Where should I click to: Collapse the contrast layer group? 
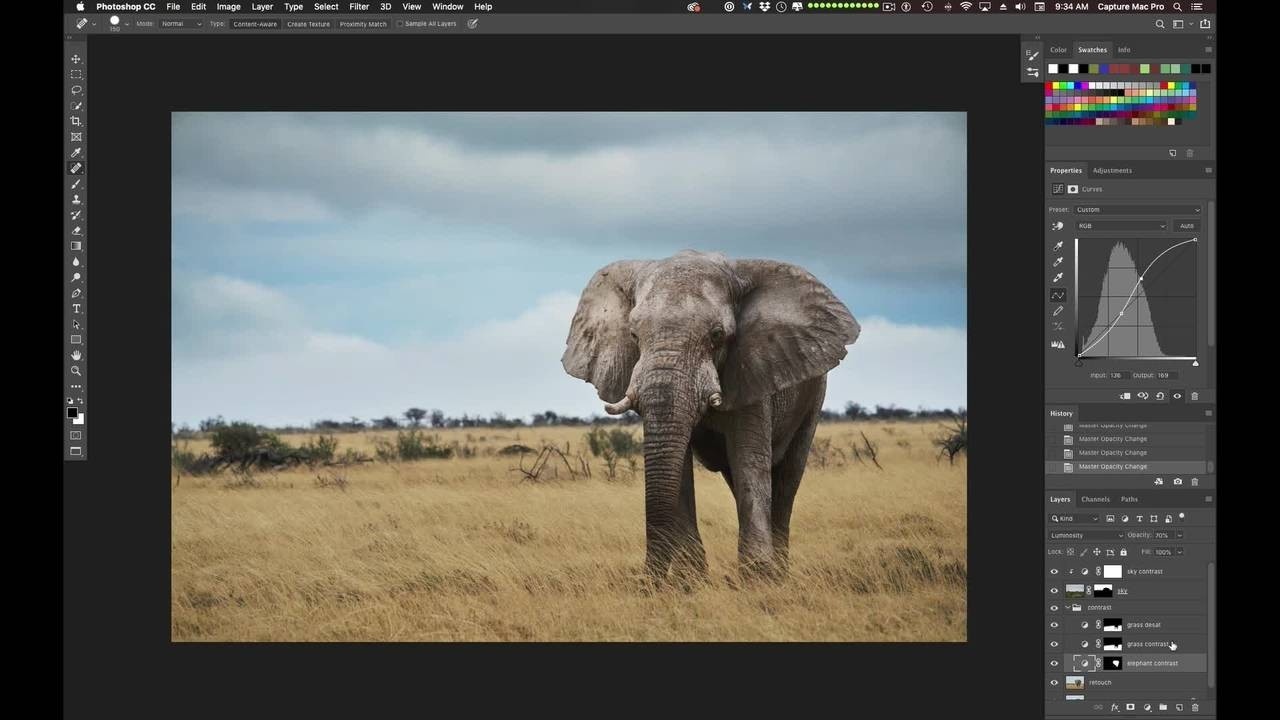click(x=1067, y=607)
